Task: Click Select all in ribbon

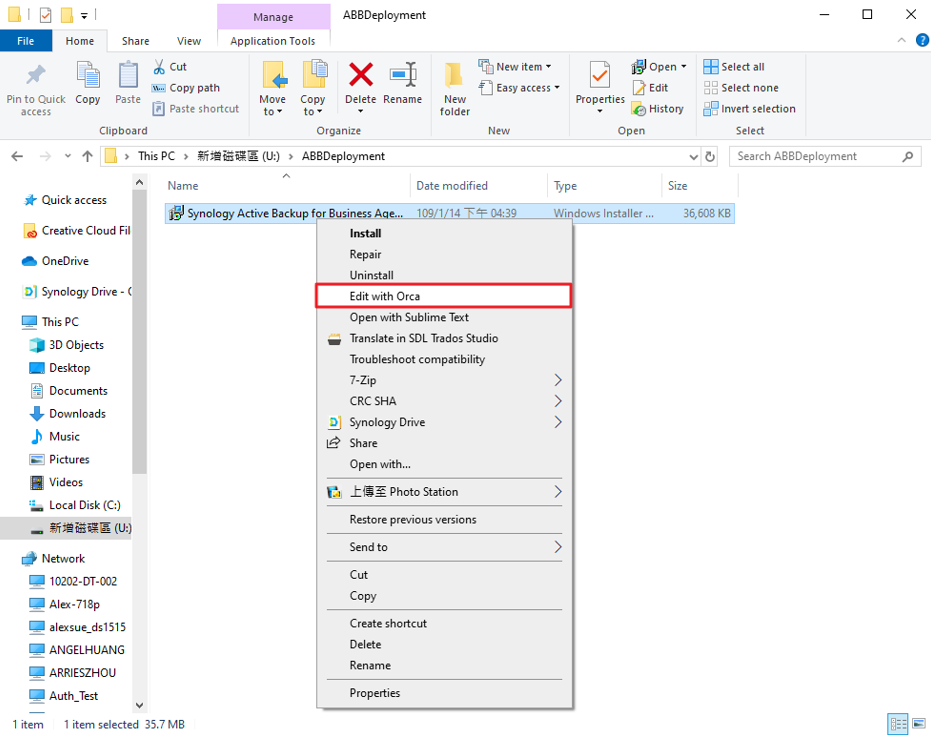Action: tap(734, 66)
